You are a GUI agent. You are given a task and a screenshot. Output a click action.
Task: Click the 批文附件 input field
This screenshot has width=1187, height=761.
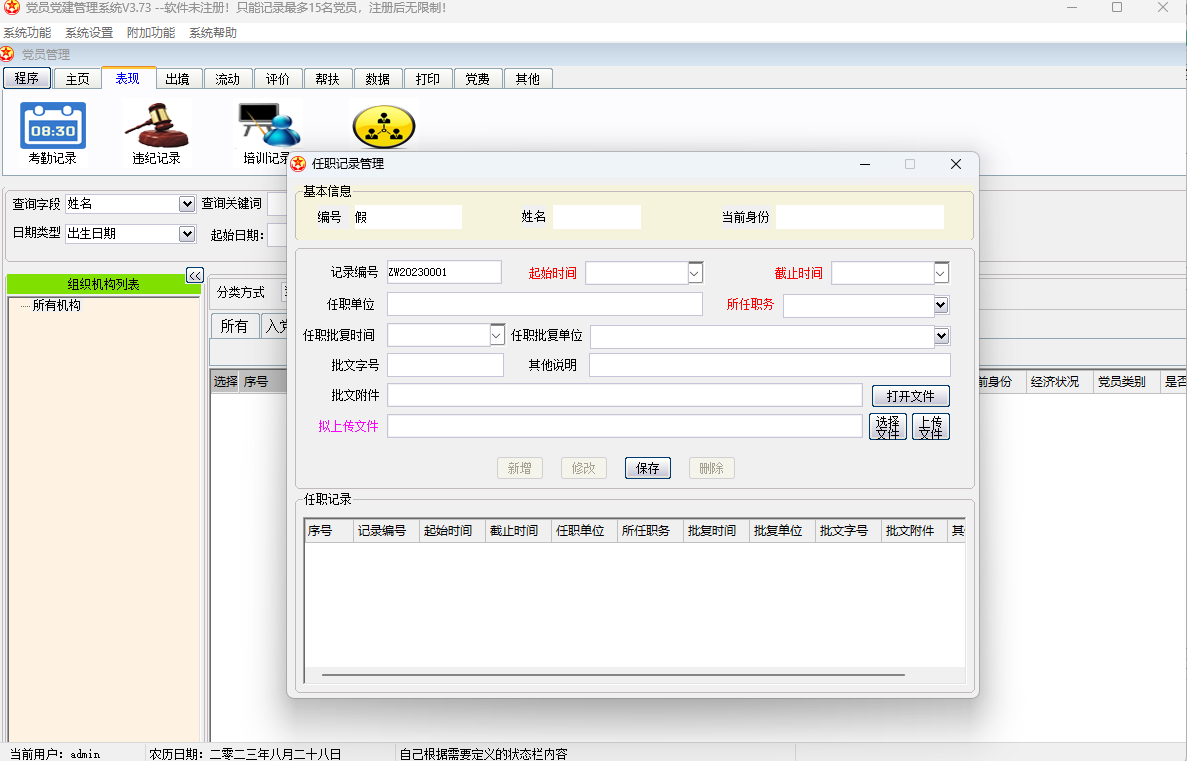[625, 395]
